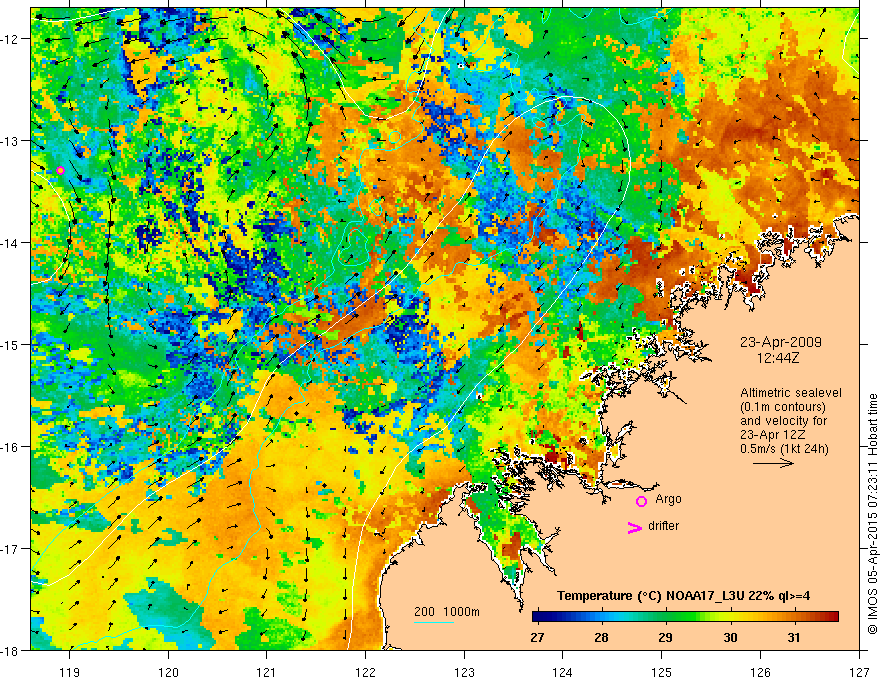The width and height of the screenshot is (880, 680).
Task: Click the color bar label 27
Action: click(x=537, y=638)
